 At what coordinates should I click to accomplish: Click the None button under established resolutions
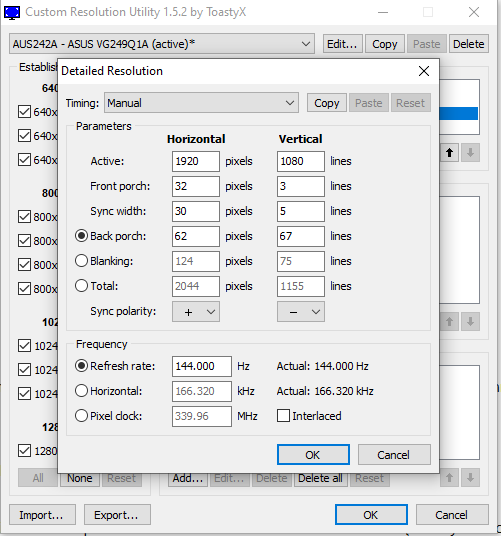[x=80, y=478]
